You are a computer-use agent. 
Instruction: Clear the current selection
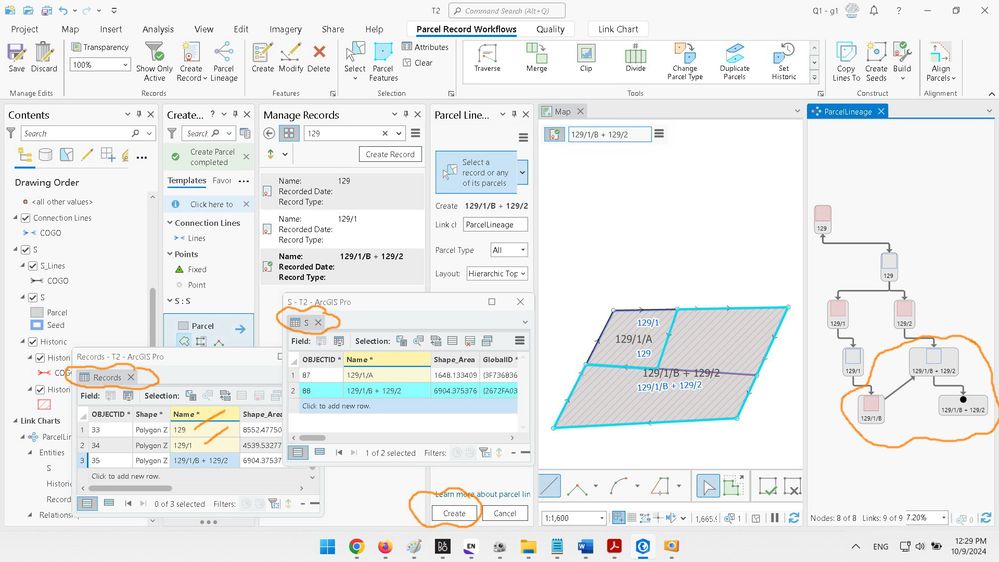tap(417, 63)
